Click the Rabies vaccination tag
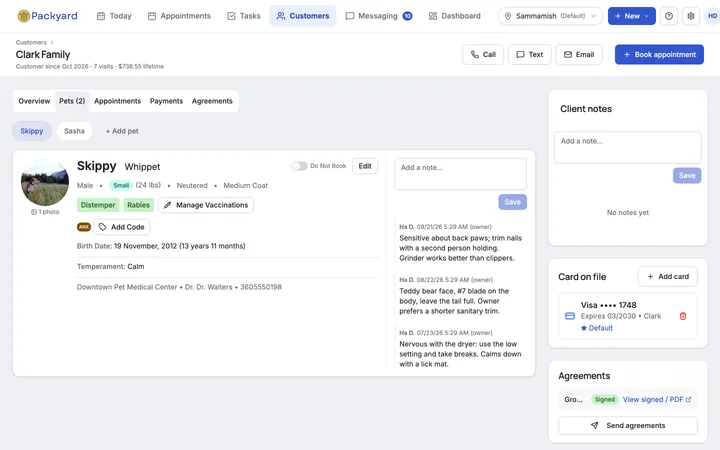Viewport: 720px width, 450px height. 138,205
